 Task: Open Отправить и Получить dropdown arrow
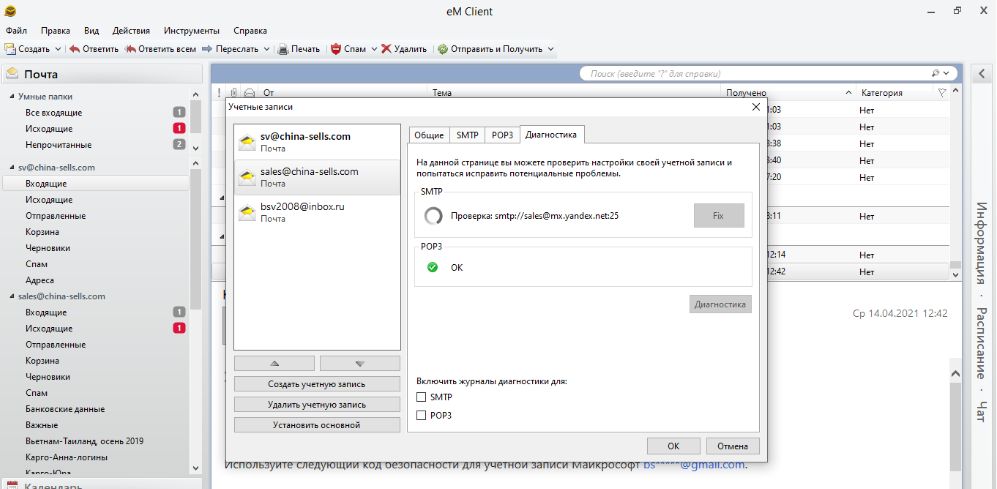click(x=551, y=49)
